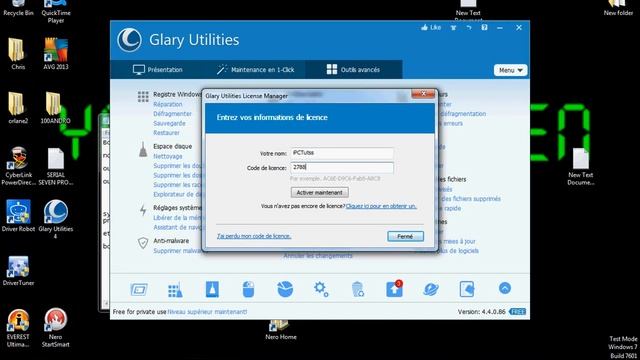The height and width of the screenshot is (360, 640).
Task: Click the Glary Utilities moon logo
Action: 130,40
